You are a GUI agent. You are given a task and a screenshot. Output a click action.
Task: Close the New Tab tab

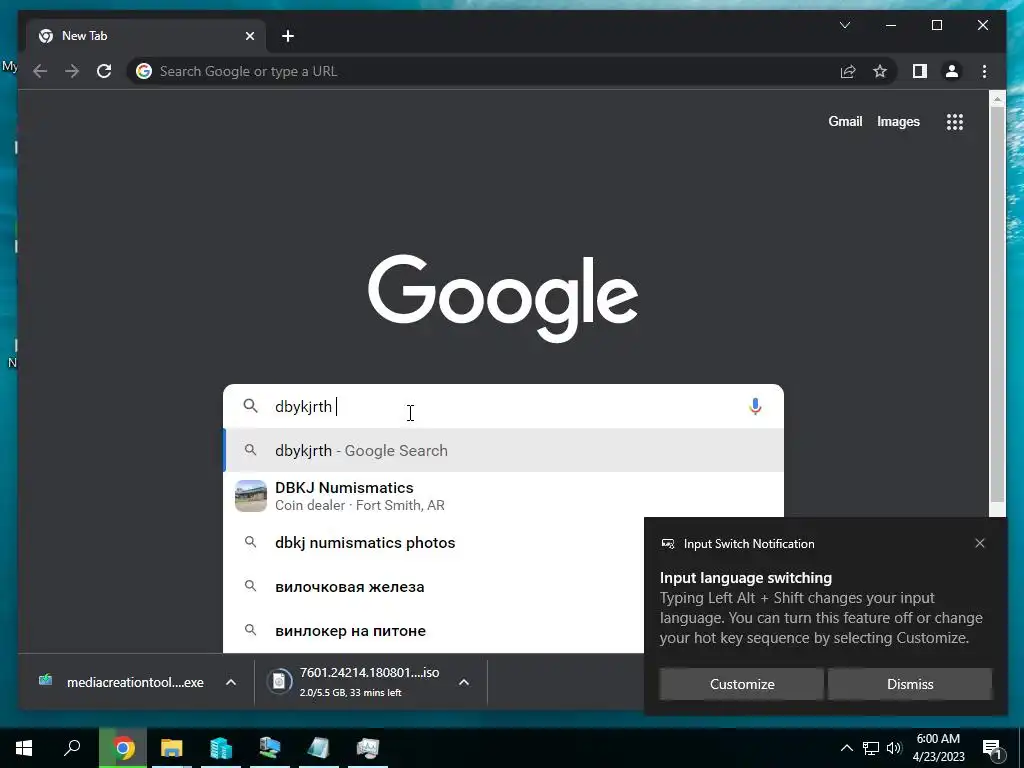click(x=249, y=36)
